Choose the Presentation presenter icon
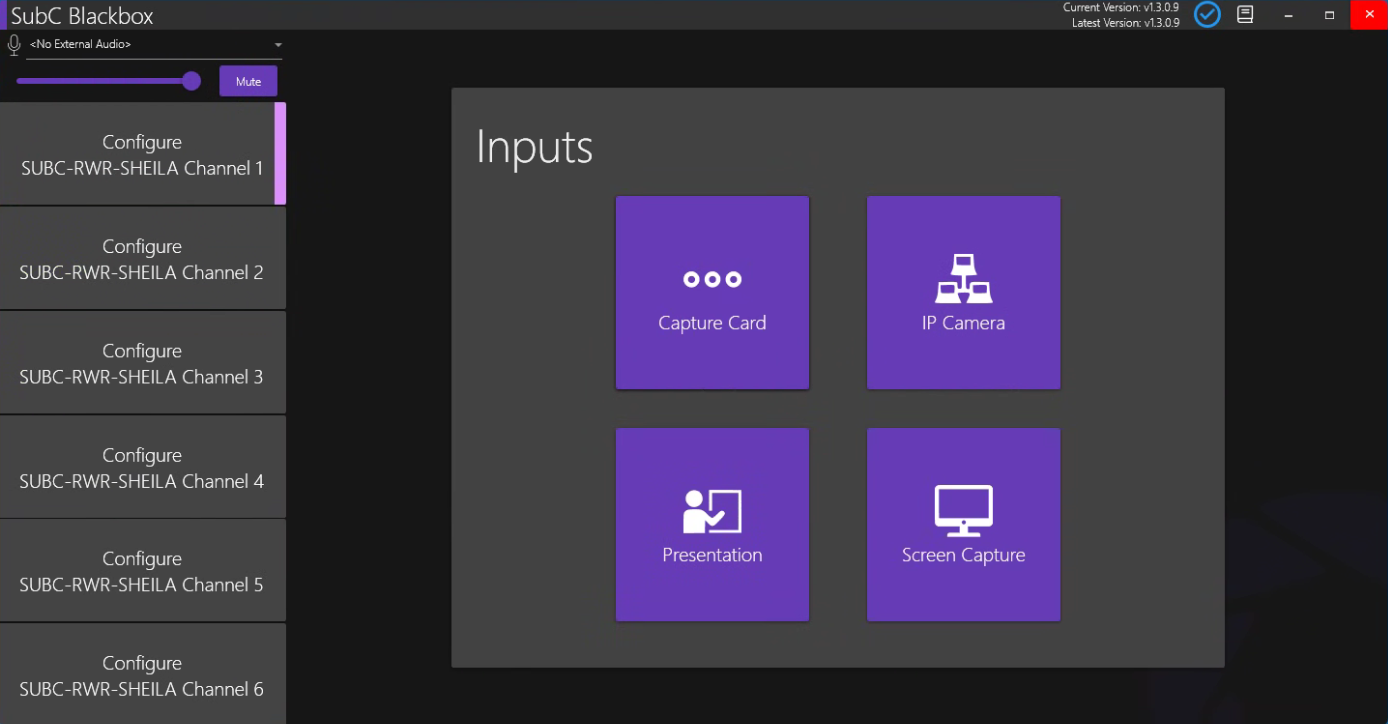Screen dimensions: 1388x724 [712, 511]
